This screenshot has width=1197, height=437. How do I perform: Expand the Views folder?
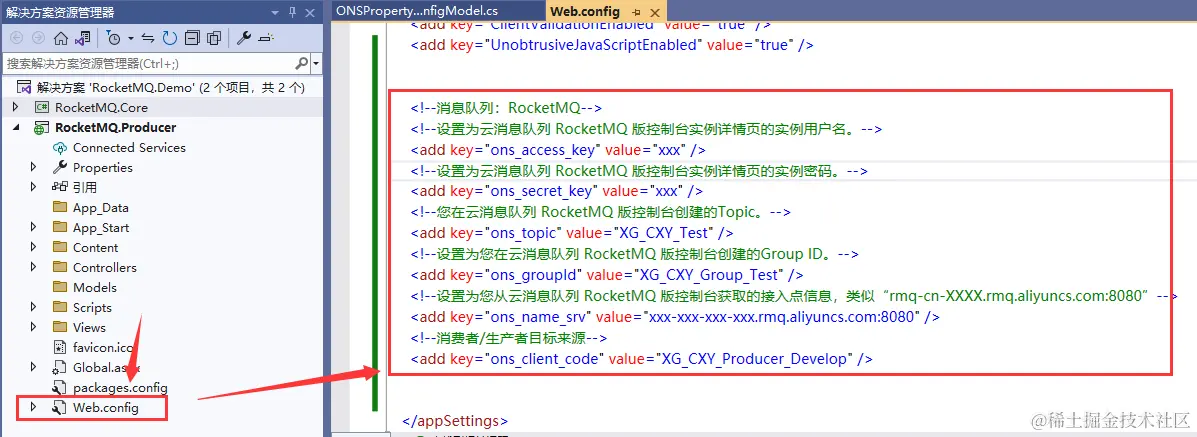[33, 327]
